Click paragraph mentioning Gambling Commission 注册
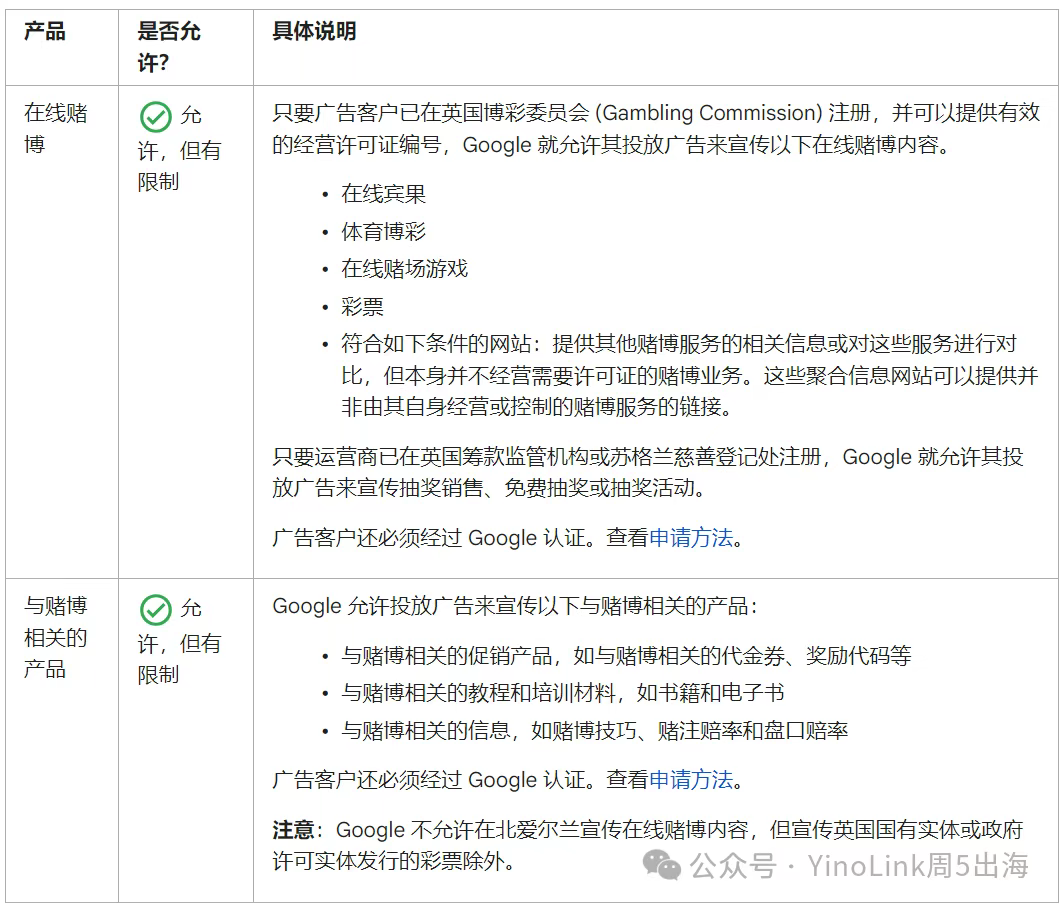 (x=656, y=129)
